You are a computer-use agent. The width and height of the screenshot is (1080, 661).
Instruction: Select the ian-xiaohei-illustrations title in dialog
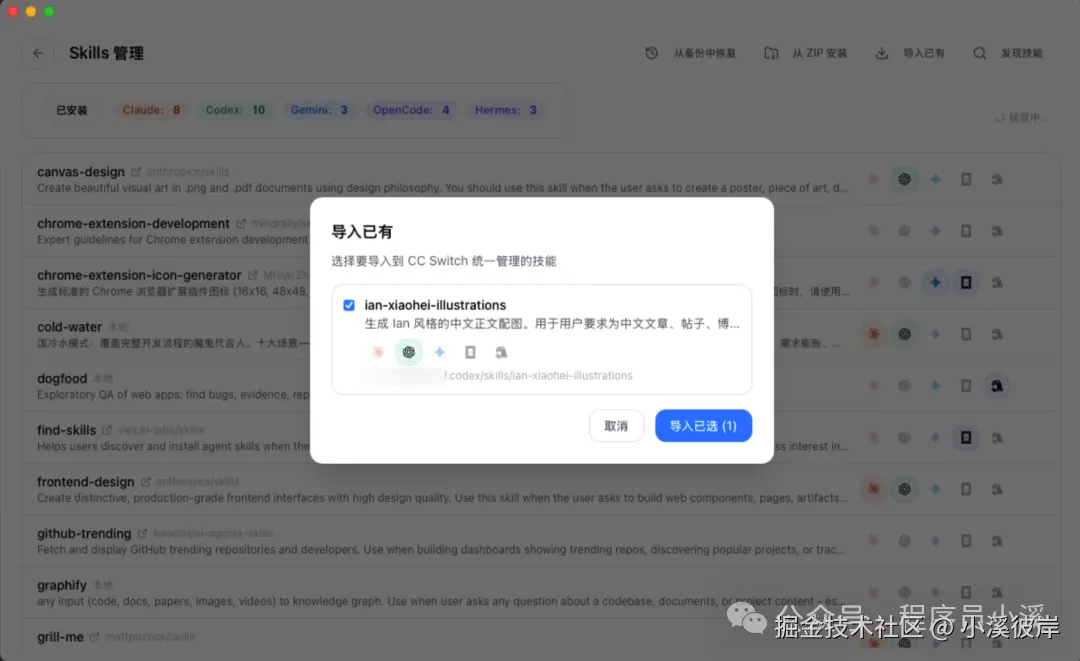(435, 304)
